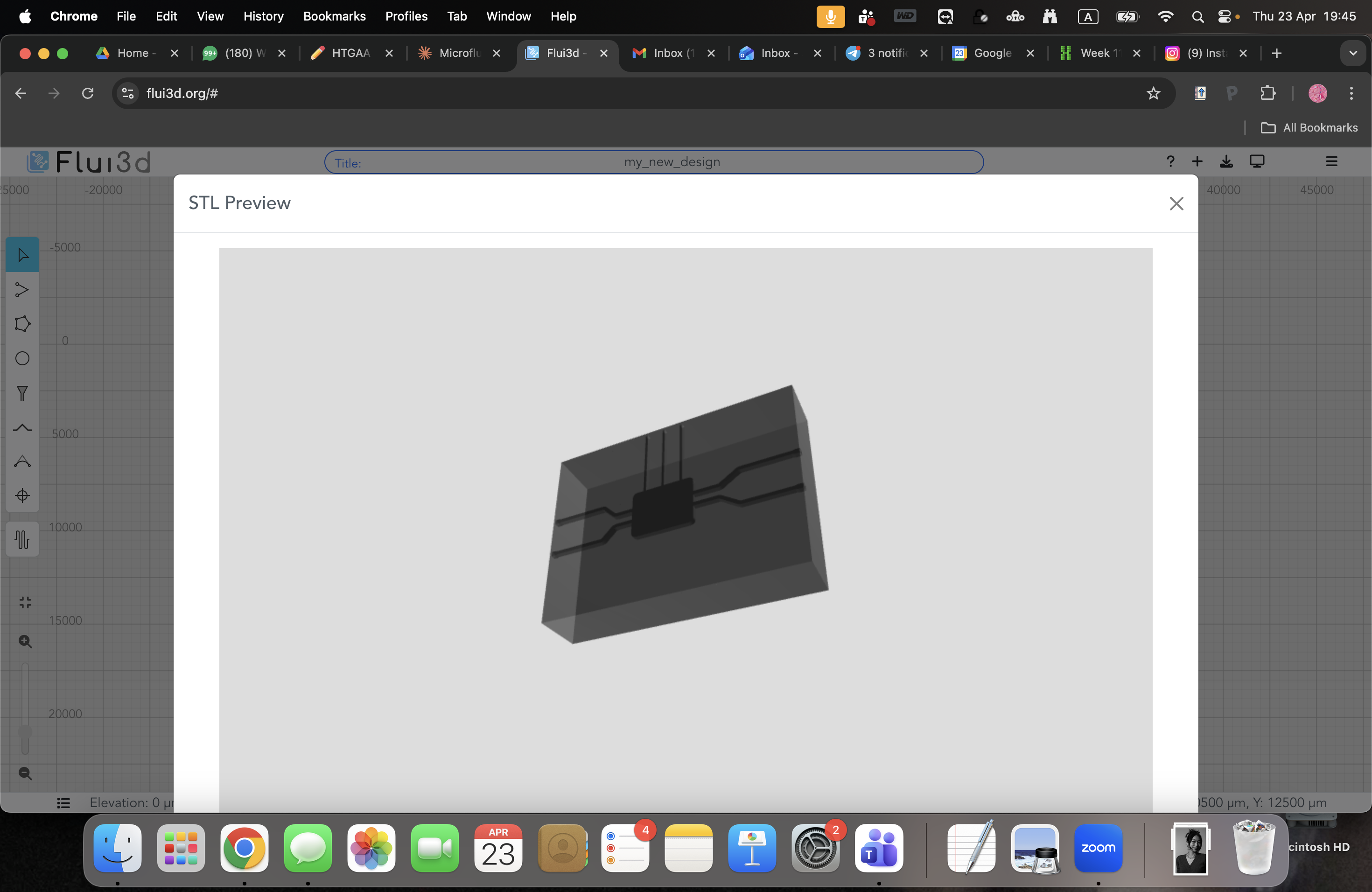
Task: Open Launchpad from the dock
Action: (x=181, y=847)
